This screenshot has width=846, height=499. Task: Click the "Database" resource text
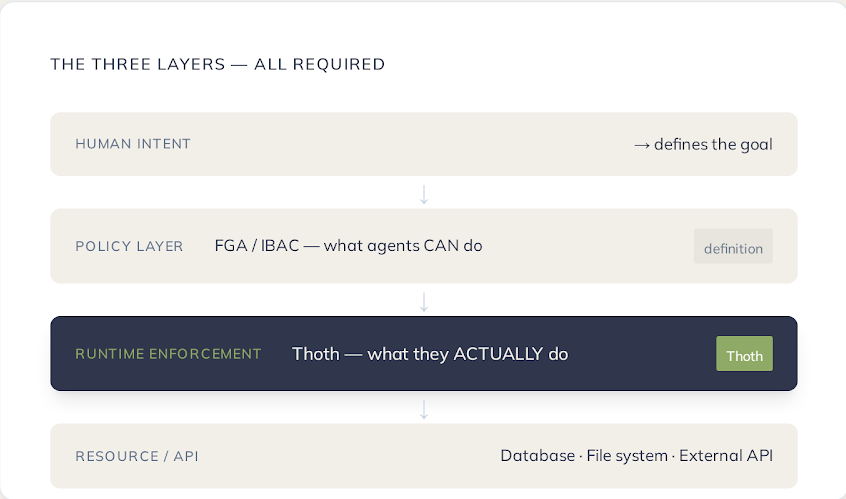click(x=537, y=456)
